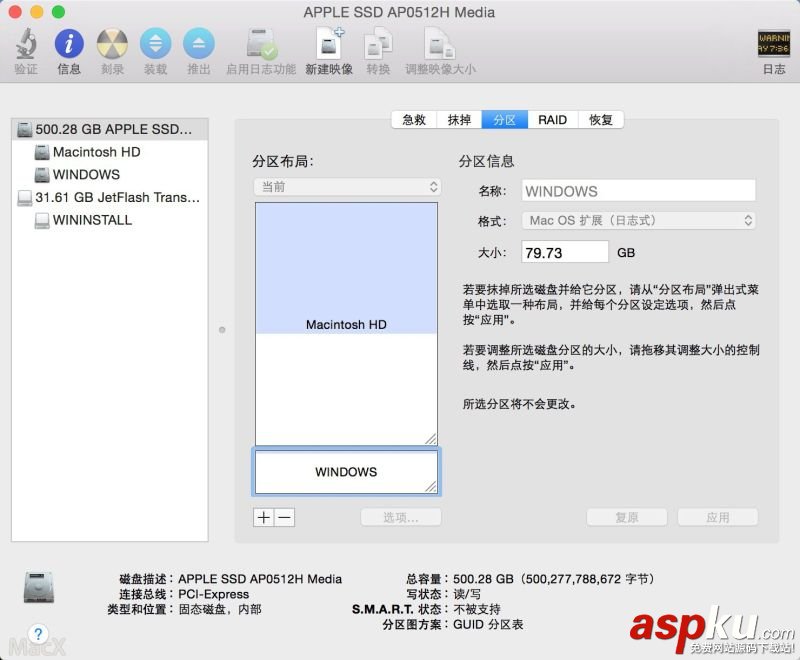
Task: Click the GUID 分区表 partition scheme text
Action: pos(488,624)
